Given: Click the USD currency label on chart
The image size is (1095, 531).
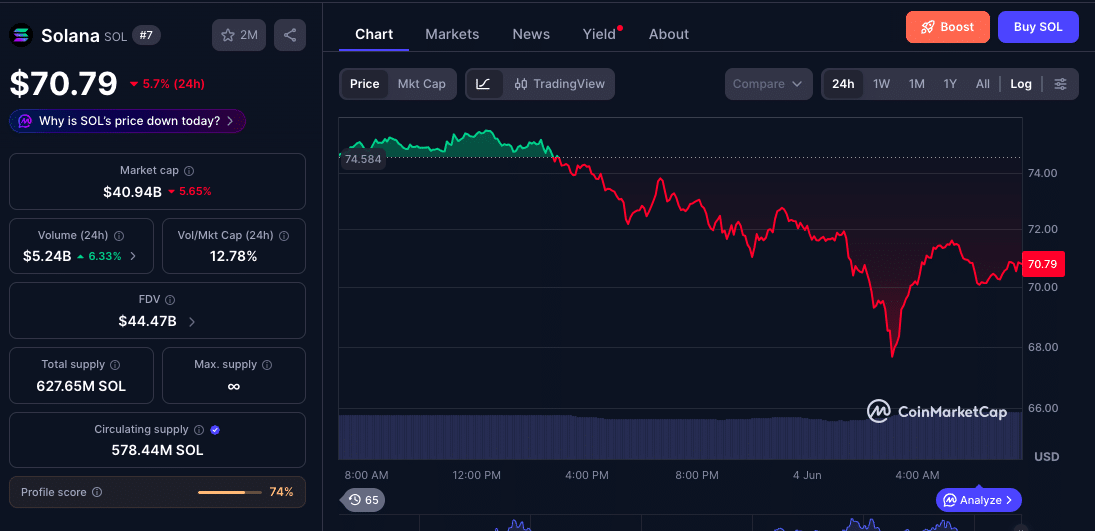Looking at the screenshot, I should coord(1047,457).
